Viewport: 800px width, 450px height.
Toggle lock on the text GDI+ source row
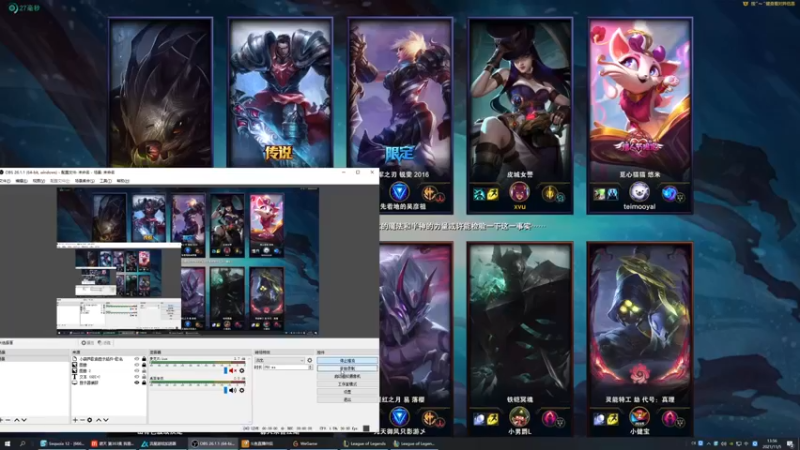(144, 377)
